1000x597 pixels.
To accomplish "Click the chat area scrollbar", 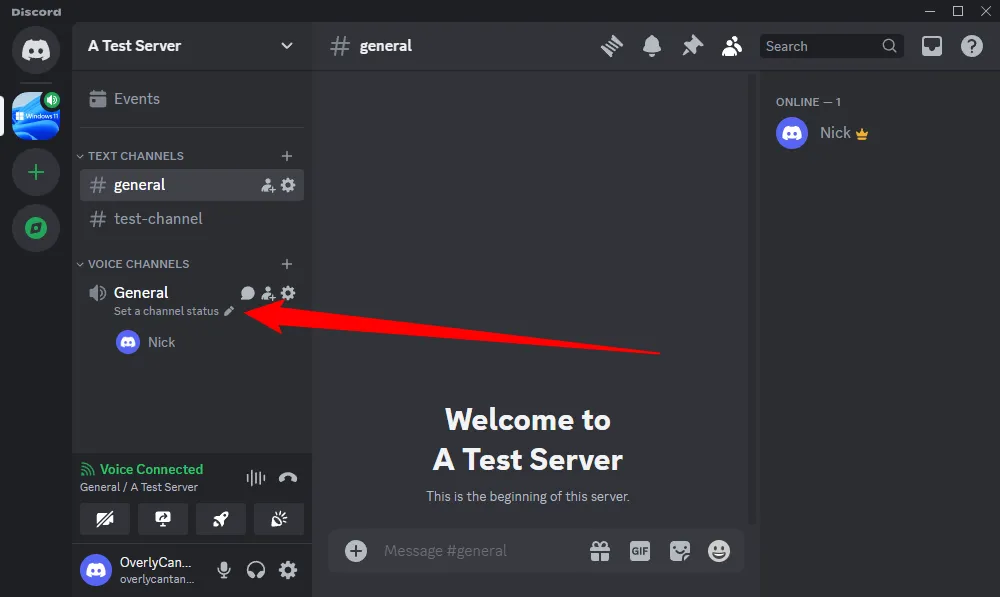I will pos(752,300).
